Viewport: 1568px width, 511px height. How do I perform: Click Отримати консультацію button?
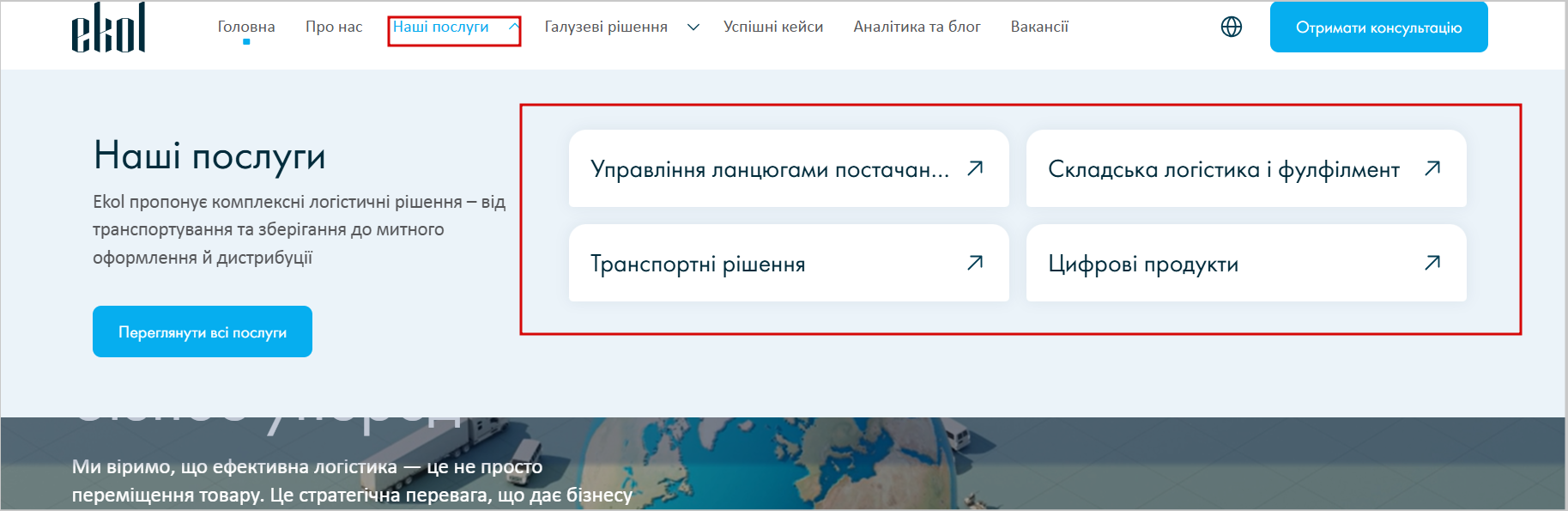[1379, 27]
